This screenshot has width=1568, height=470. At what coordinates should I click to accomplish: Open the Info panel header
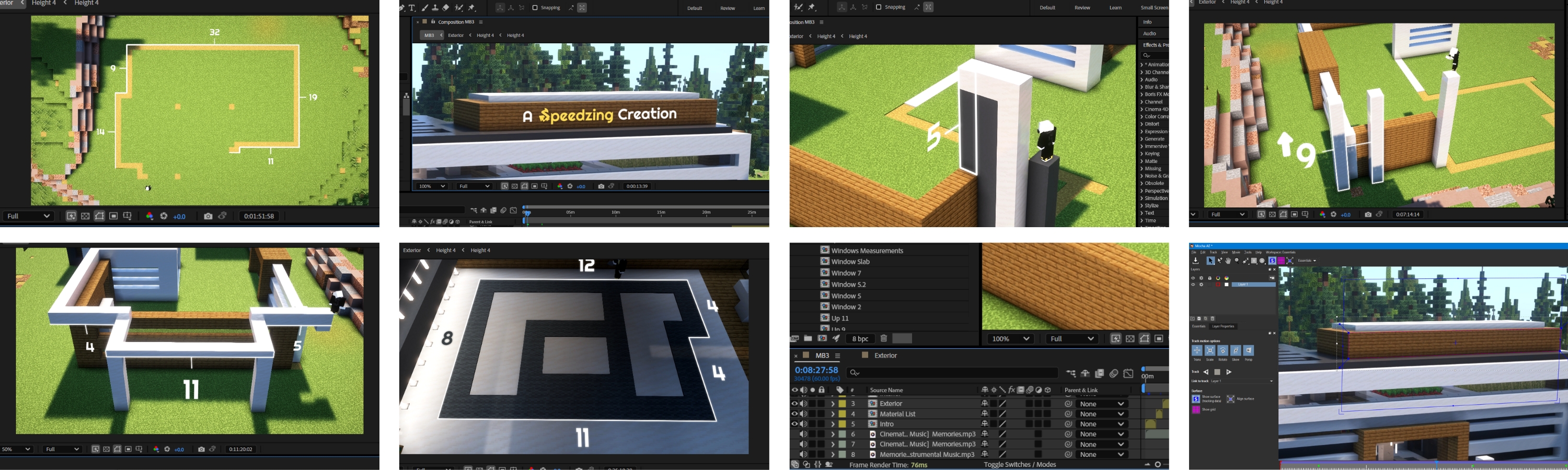[1147, 21]
